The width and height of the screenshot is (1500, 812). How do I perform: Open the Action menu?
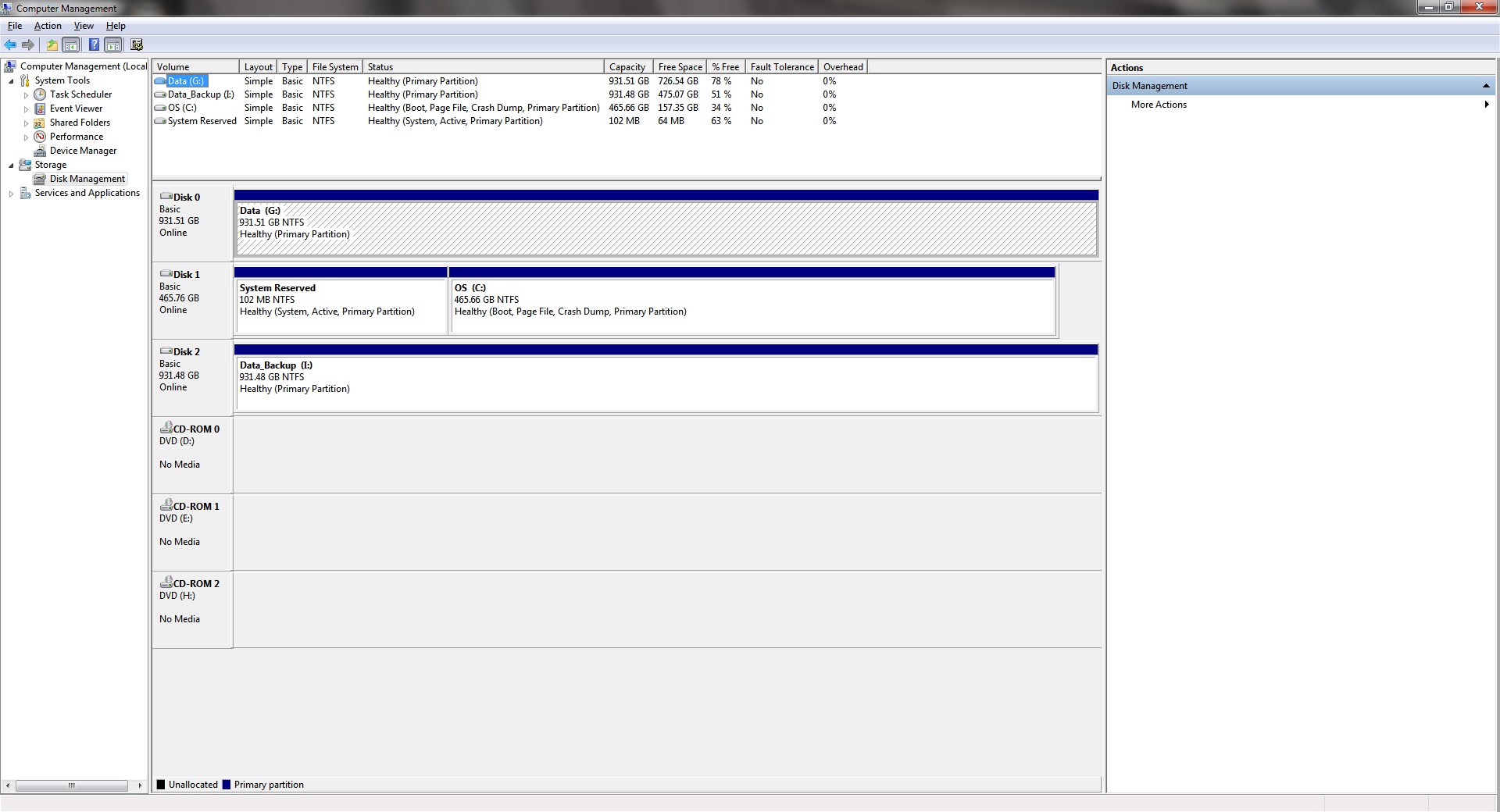click(x=48, y=26)
